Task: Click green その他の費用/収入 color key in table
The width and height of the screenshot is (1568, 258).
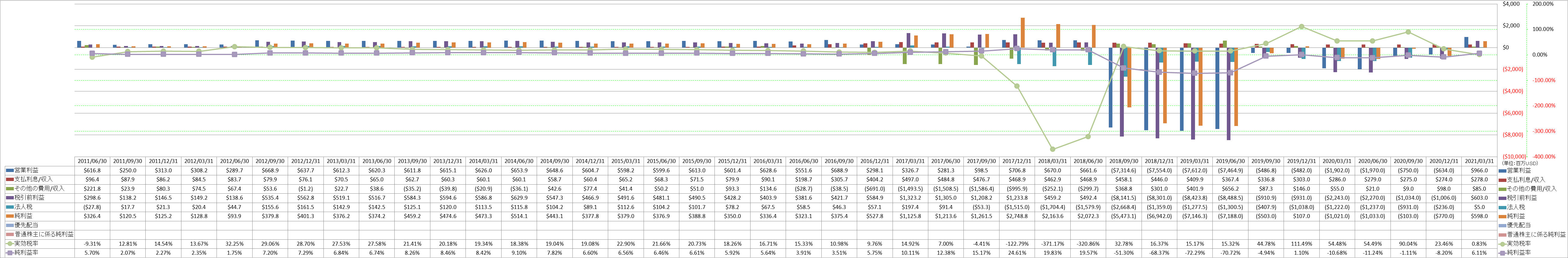Action: 10,189
